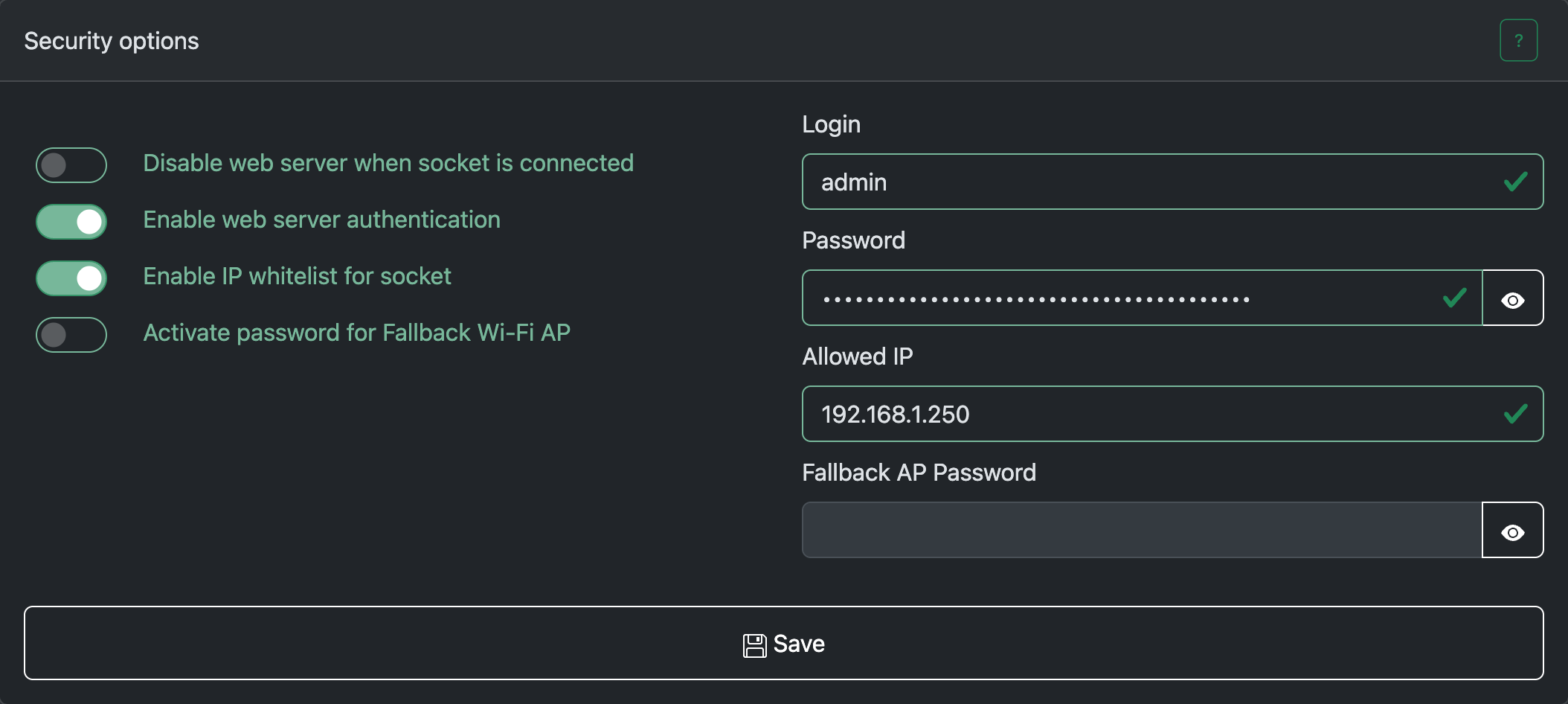Click the Save button
1568x704 pixels.
click(783, 643)
